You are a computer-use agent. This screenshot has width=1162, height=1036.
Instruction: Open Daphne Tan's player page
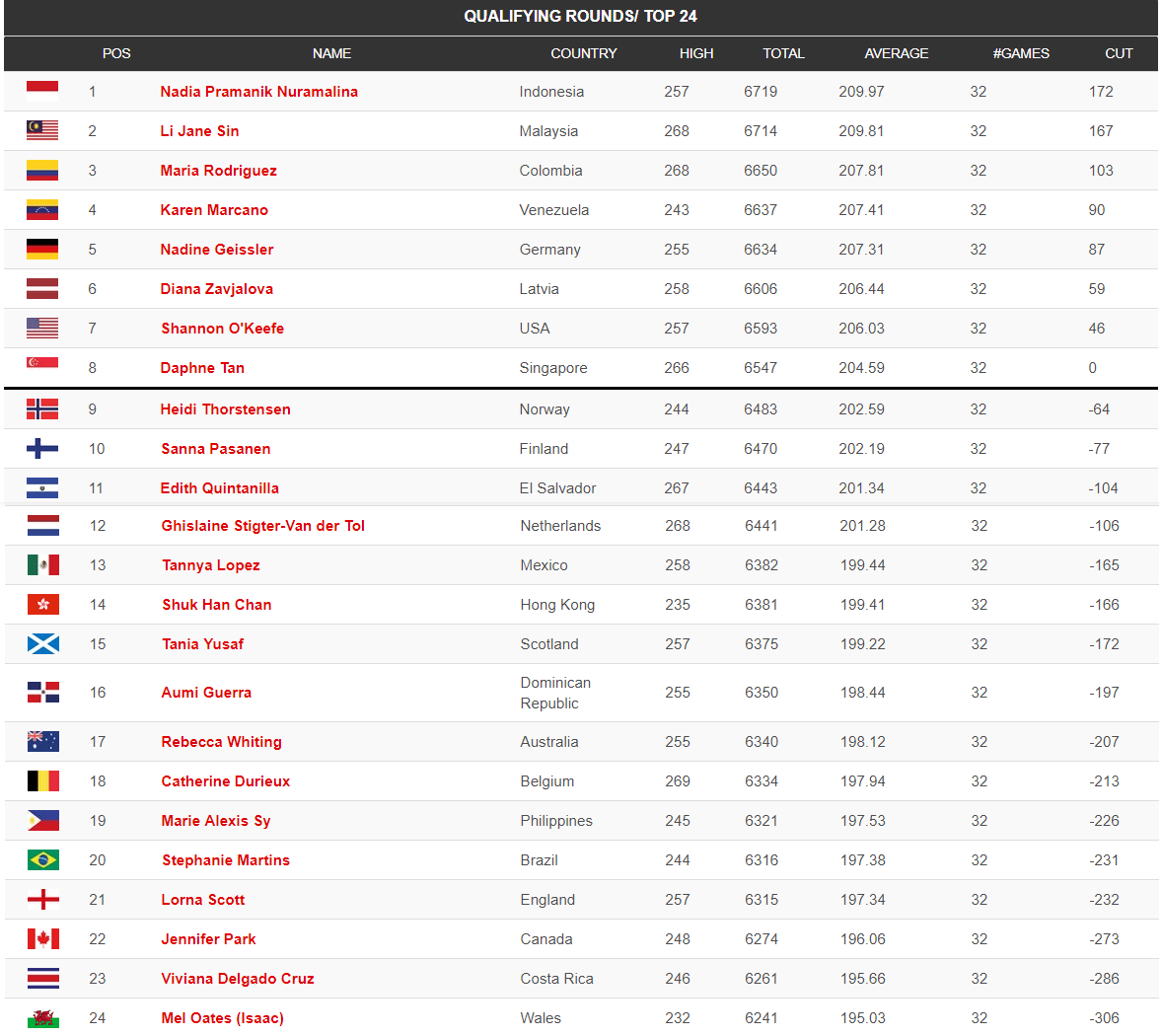(202, 368)
